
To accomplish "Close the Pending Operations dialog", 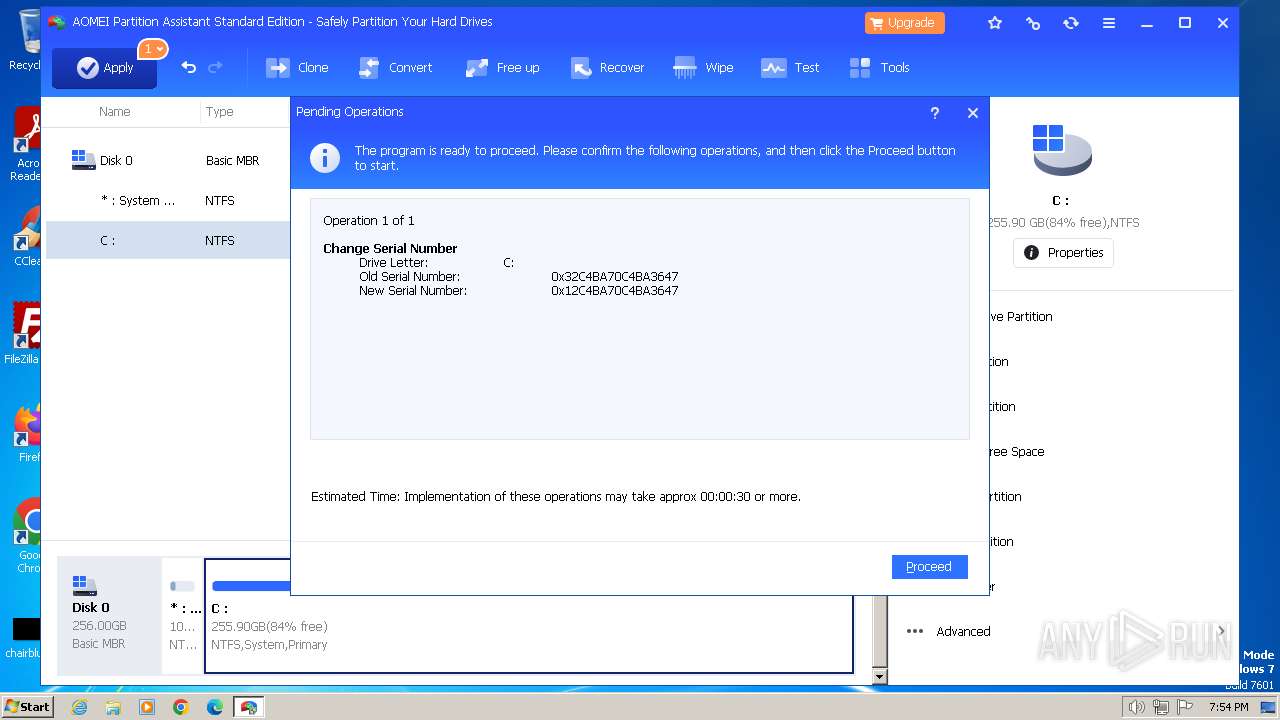I will click(972, 113).
